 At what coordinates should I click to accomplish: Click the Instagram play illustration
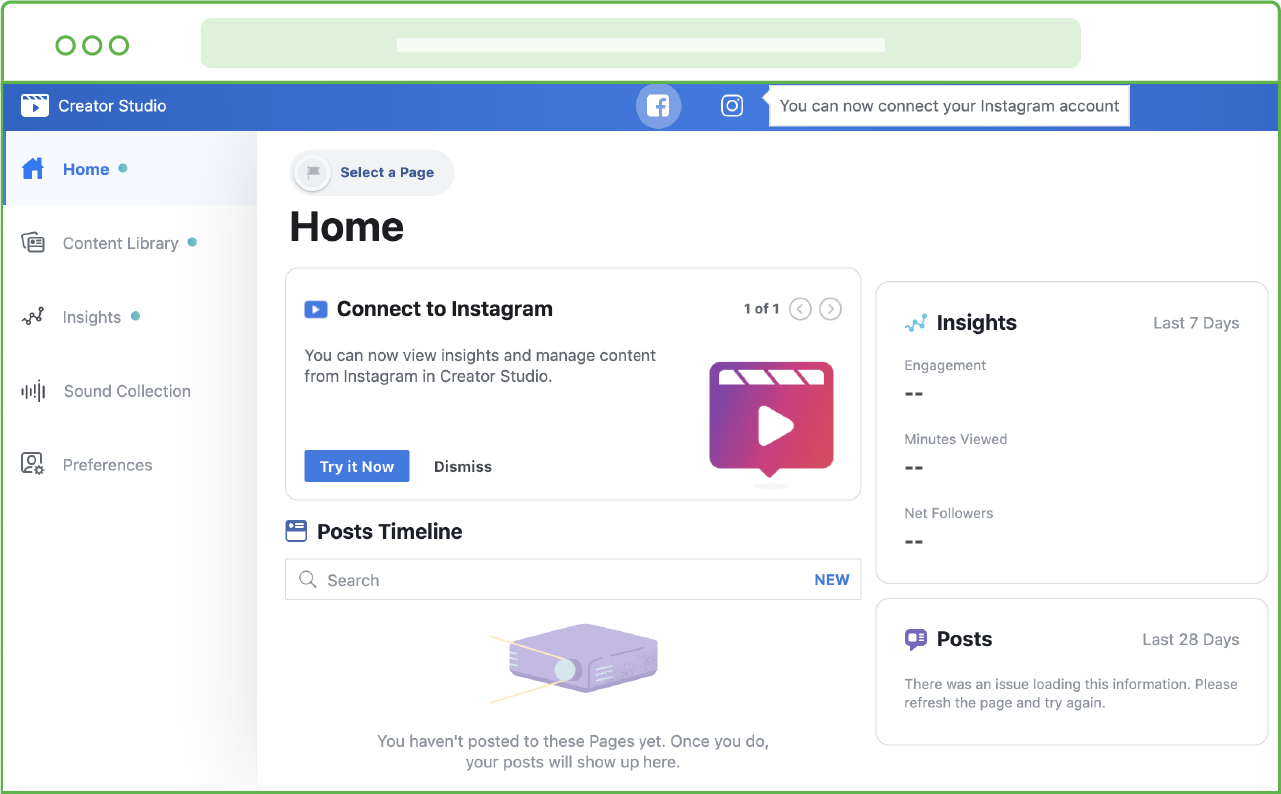[771, 422]
